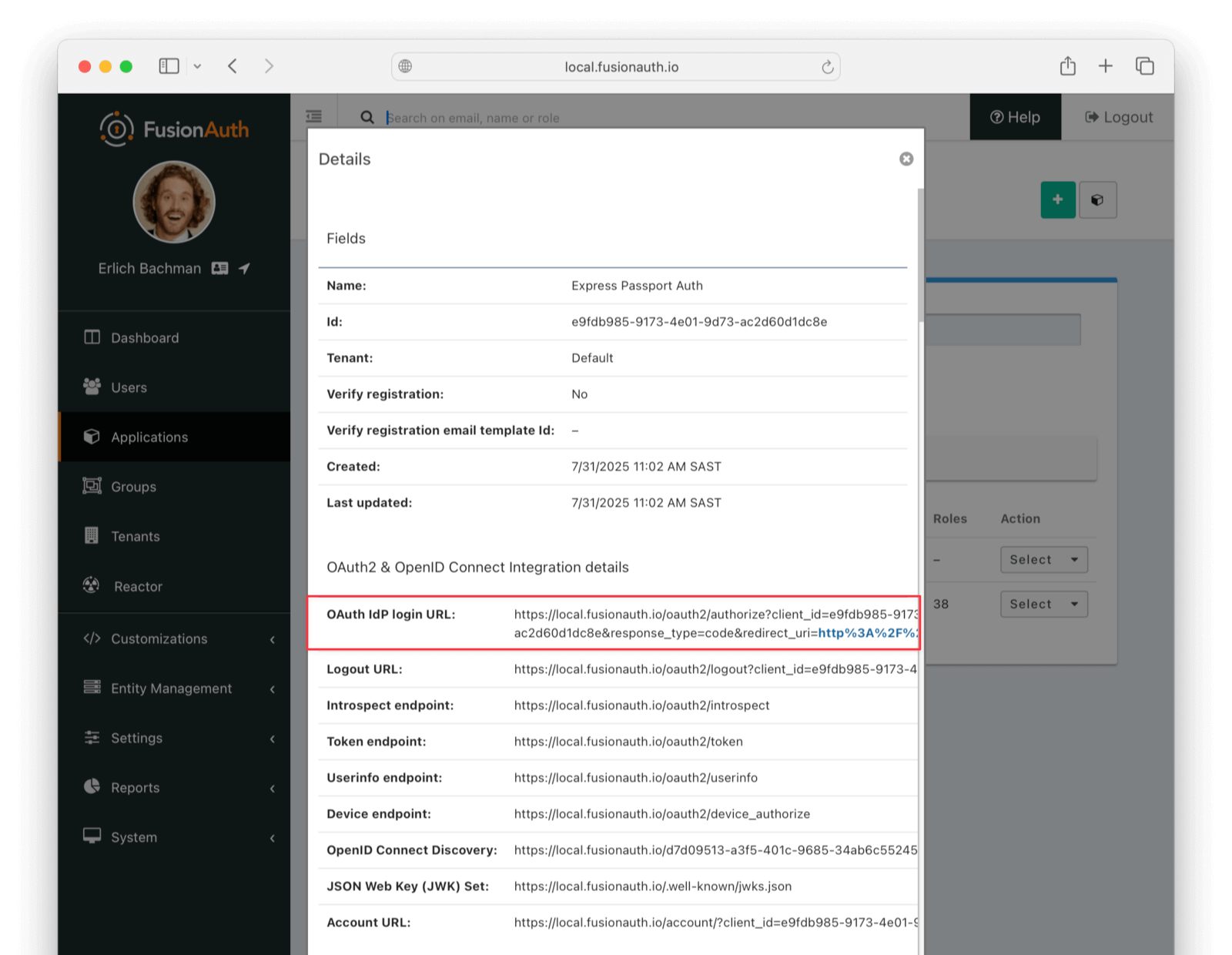The height and width of the screenshot is (955, 1232).
Task: Click the Groups icon in the sidebar
Action: coord(91,486)
